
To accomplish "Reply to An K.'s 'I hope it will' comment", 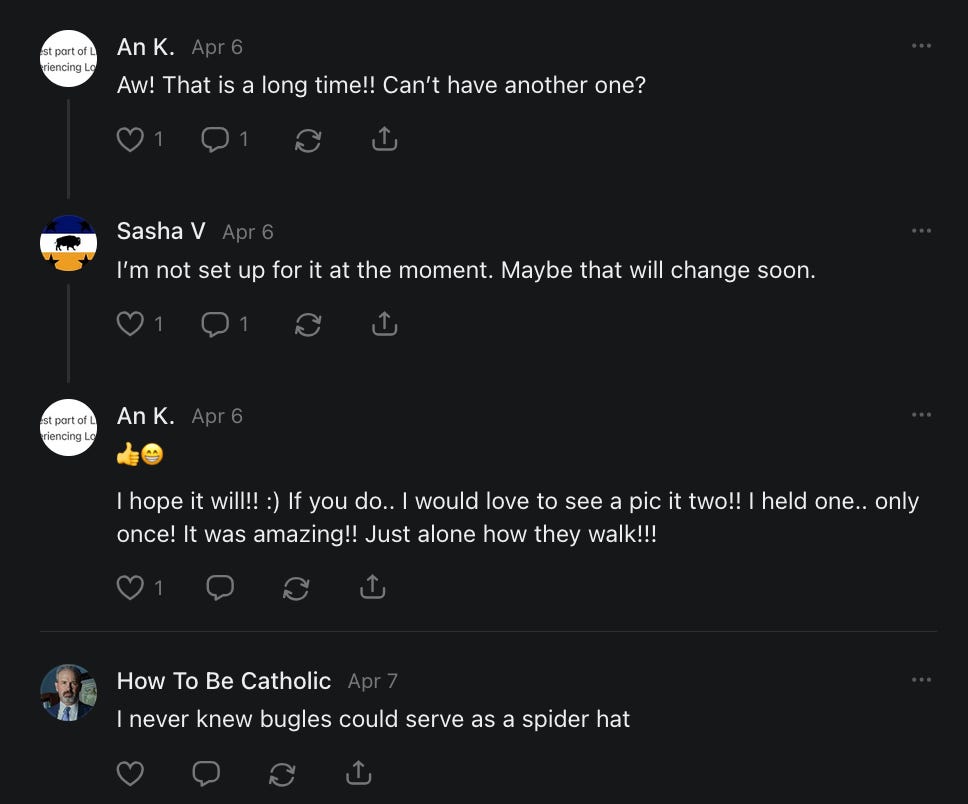I will click(x=220, y=588).
